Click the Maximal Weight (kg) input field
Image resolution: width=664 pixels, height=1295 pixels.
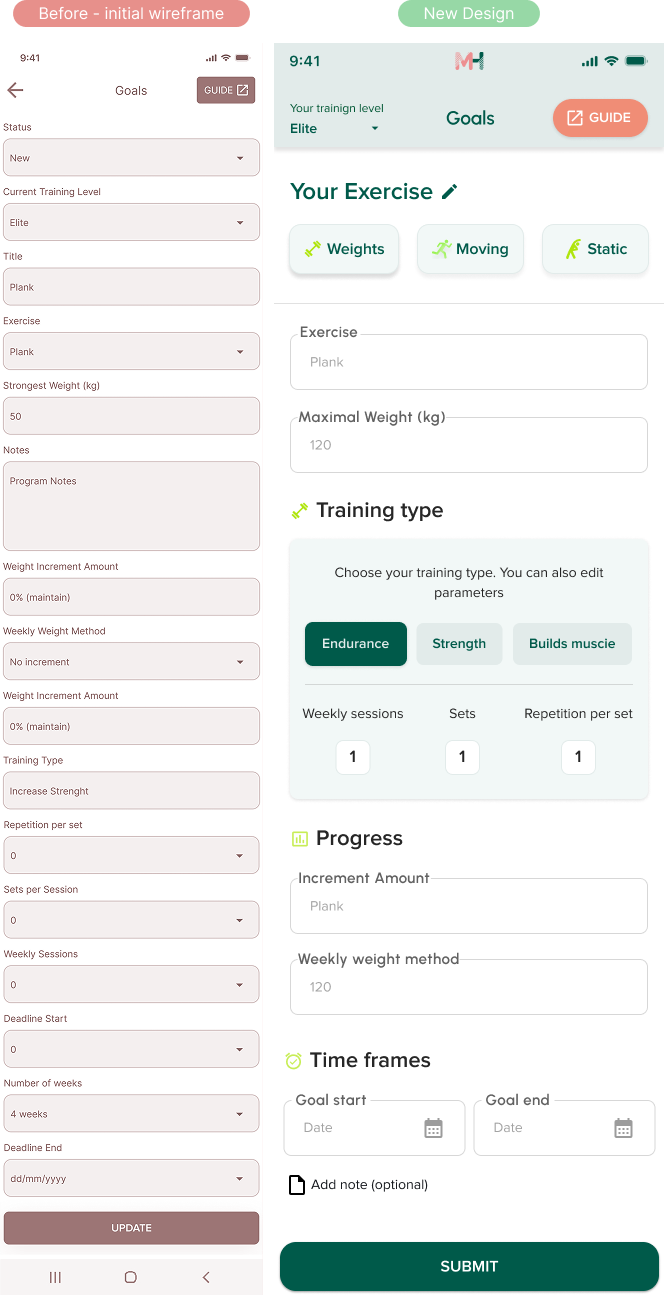468,445
